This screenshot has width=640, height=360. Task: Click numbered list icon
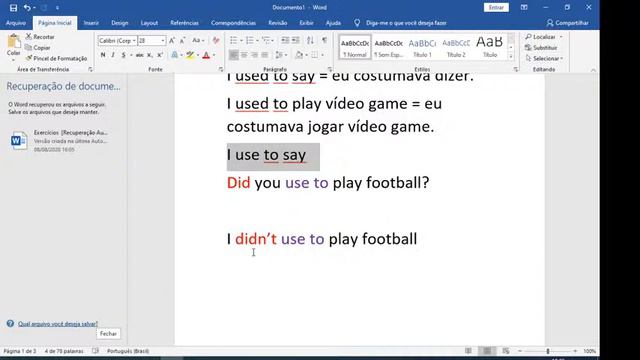249,40
